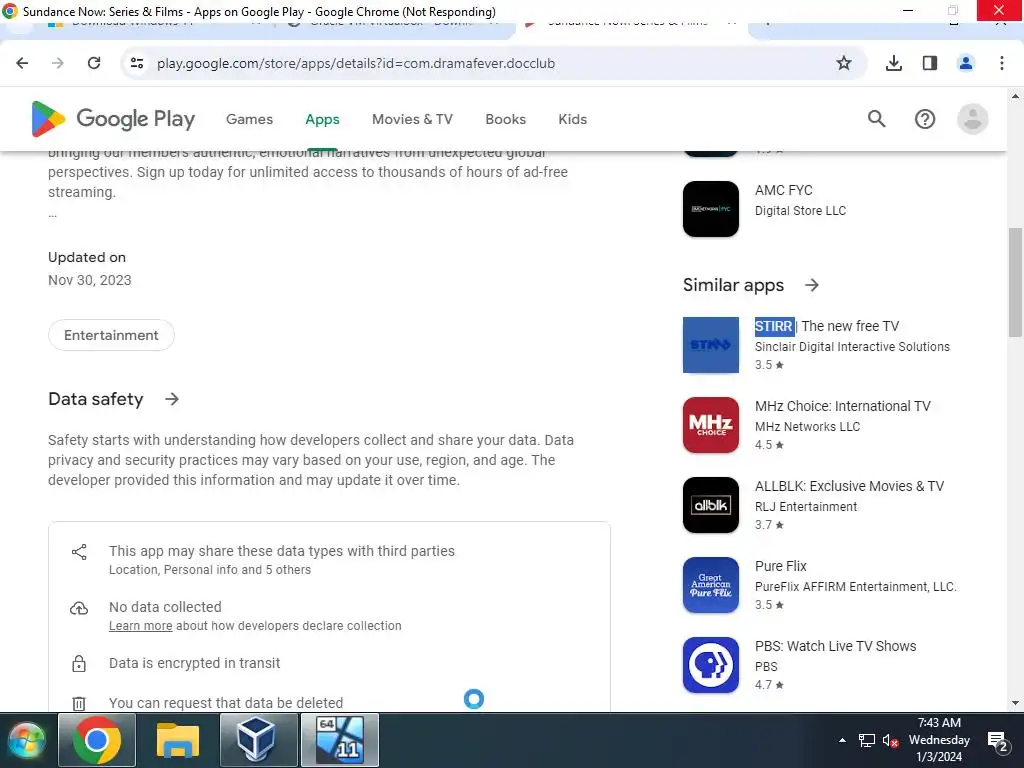This screenshot has width=1024, height=768.
Task: Open Chrome profile icon
Action: [966, 63]
